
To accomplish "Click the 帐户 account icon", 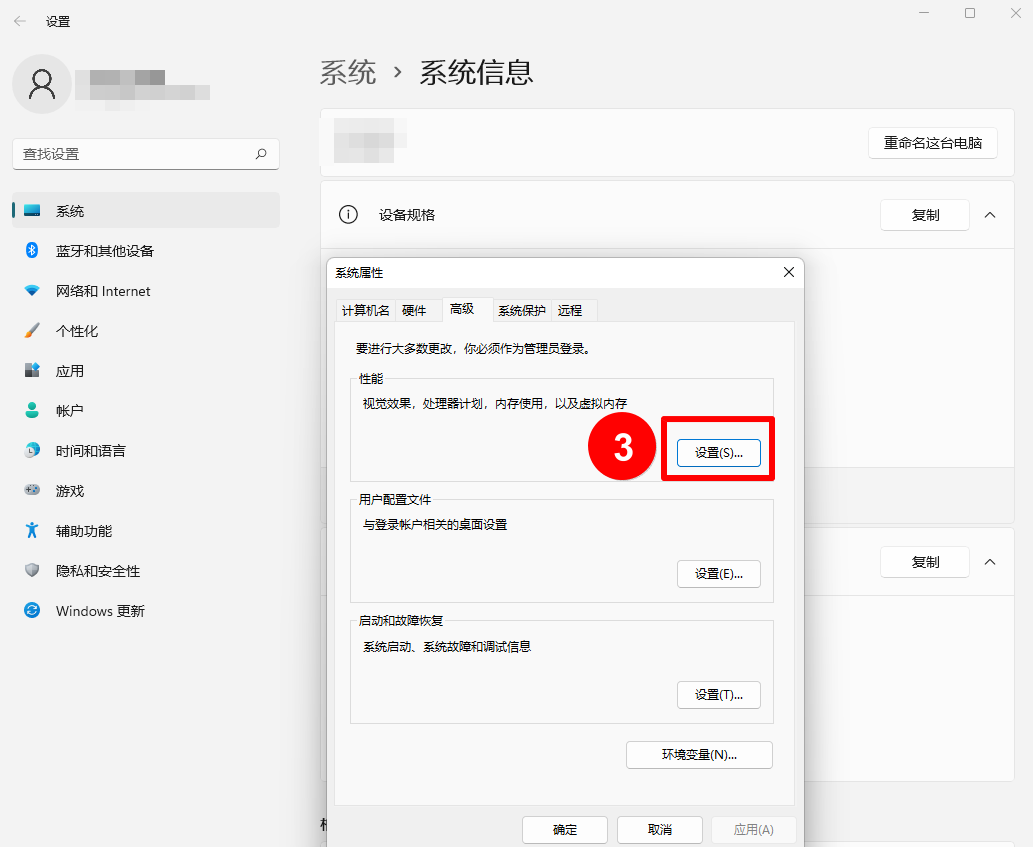I will [32, 411].
